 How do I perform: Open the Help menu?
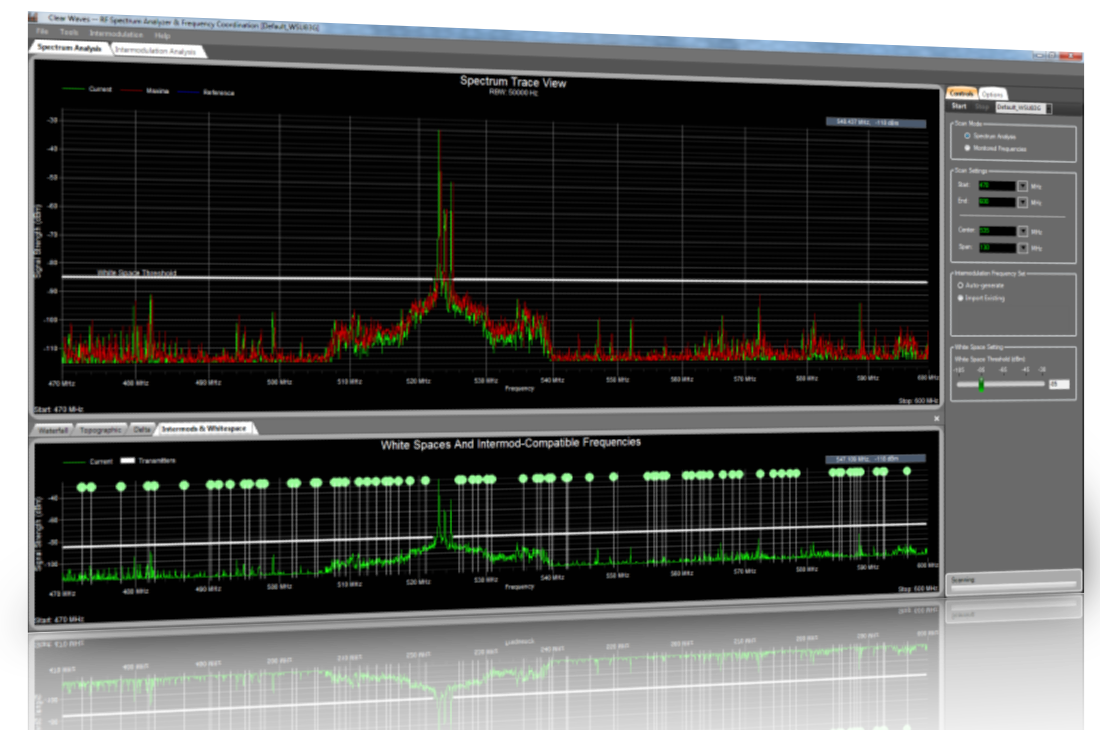pos(163,35)
